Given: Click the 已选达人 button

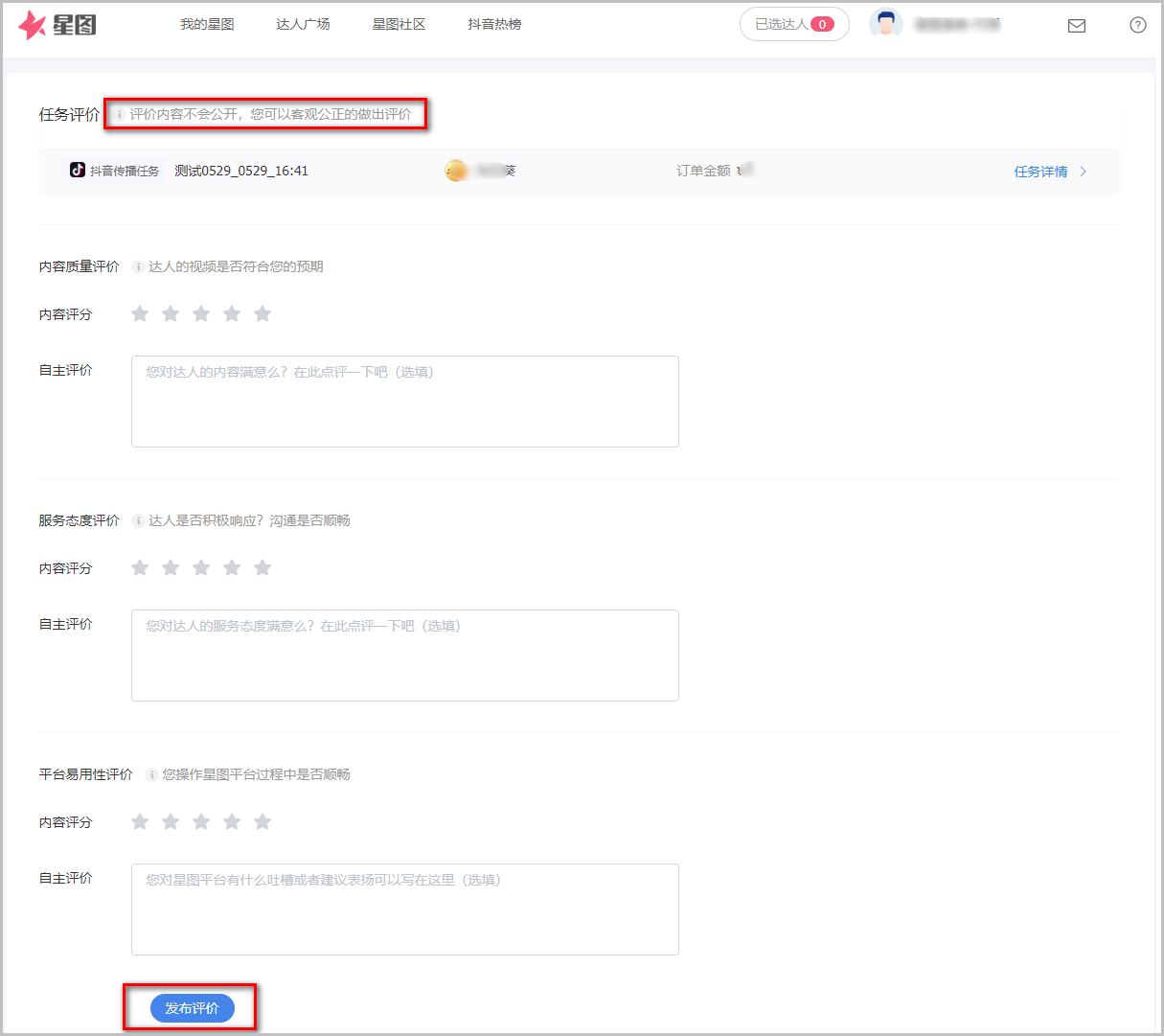Looking at the screenshot, I should 793,25.
